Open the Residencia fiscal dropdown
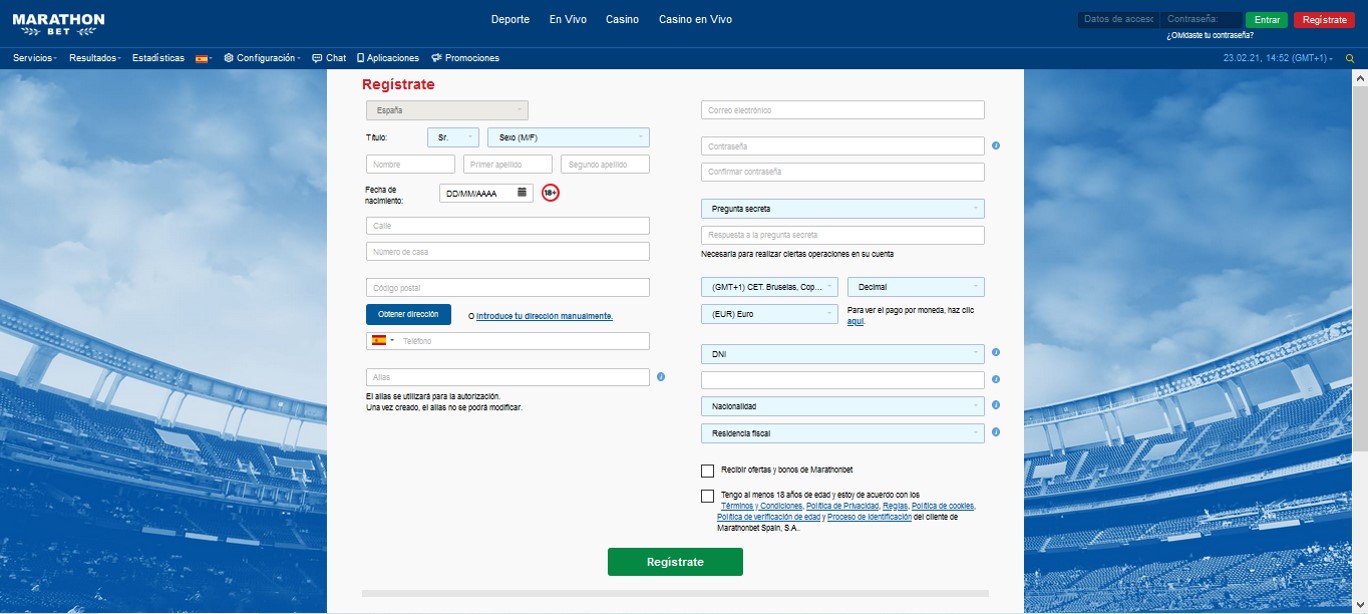Screen dimensions: 1368x614 842,433
